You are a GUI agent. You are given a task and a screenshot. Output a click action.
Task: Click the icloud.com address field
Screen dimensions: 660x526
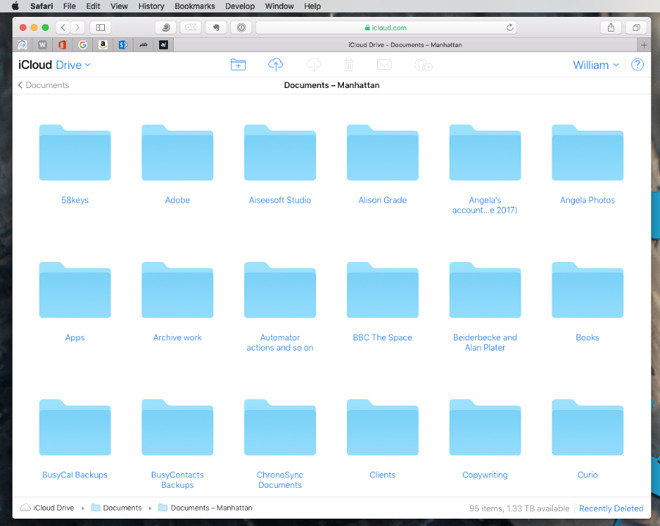click(386, 27)
